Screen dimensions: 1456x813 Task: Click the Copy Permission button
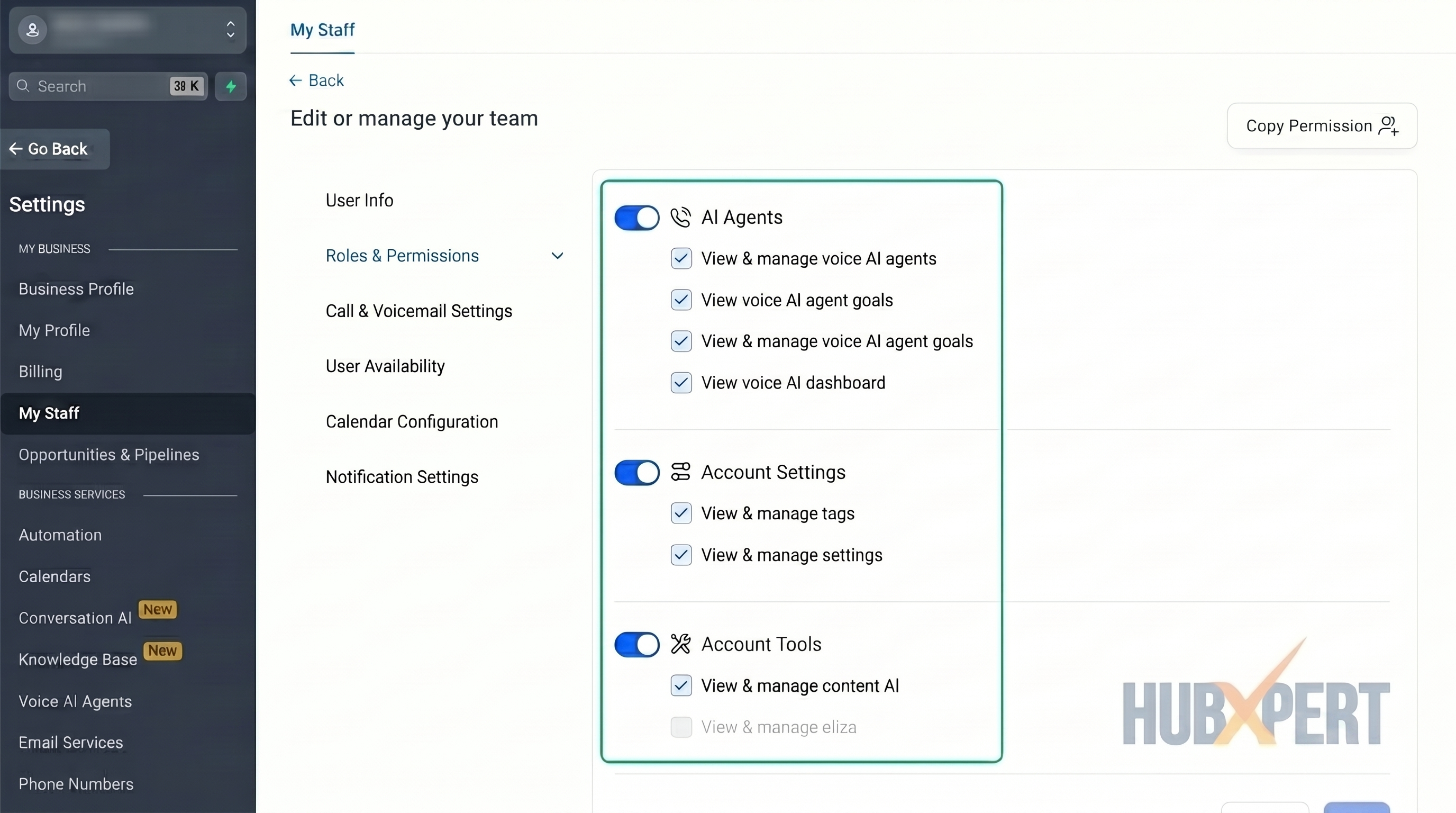(1322, 125)
